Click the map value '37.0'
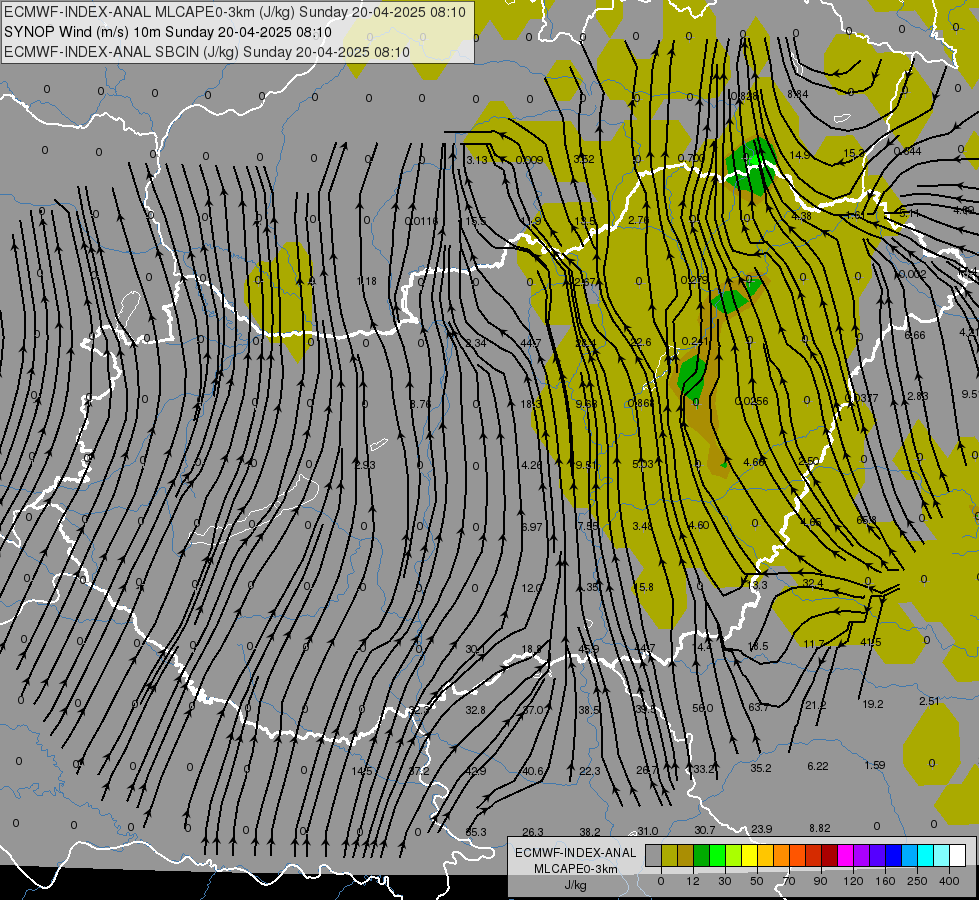This screenshot has width=979, height=900. (533, 710)
